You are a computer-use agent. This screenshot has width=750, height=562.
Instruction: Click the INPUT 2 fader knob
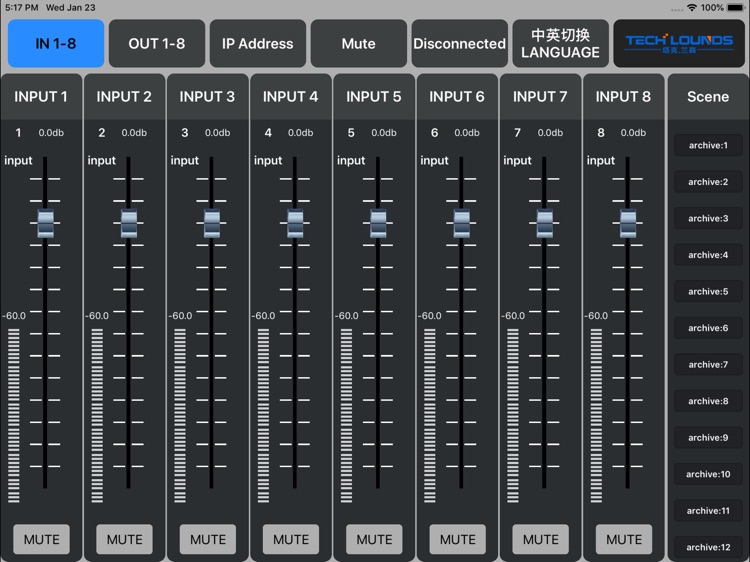(129, 223)
